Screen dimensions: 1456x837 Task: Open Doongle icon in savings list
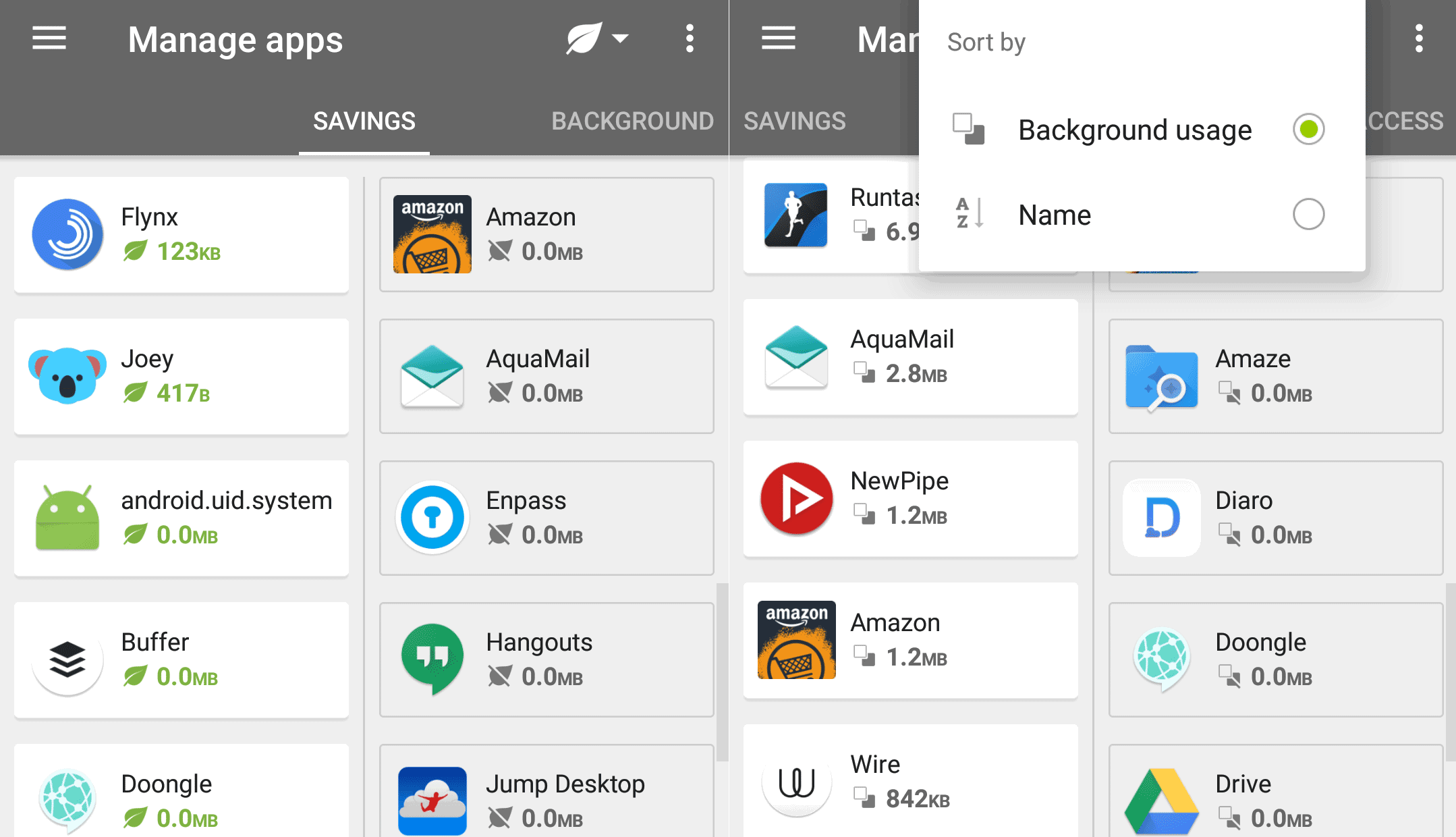pos(67,801)
